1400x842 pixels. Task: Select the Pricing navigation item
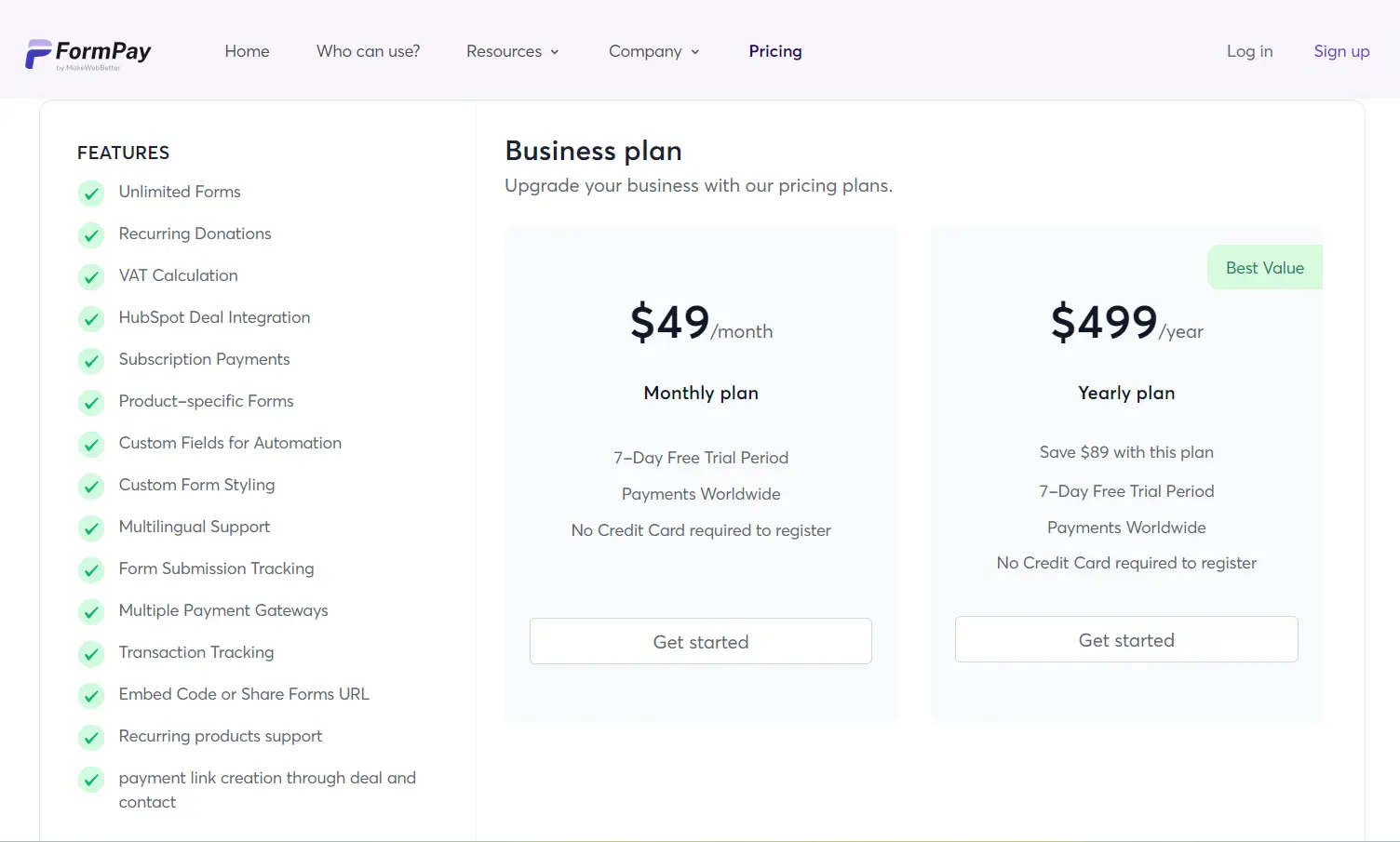point(774,51)
